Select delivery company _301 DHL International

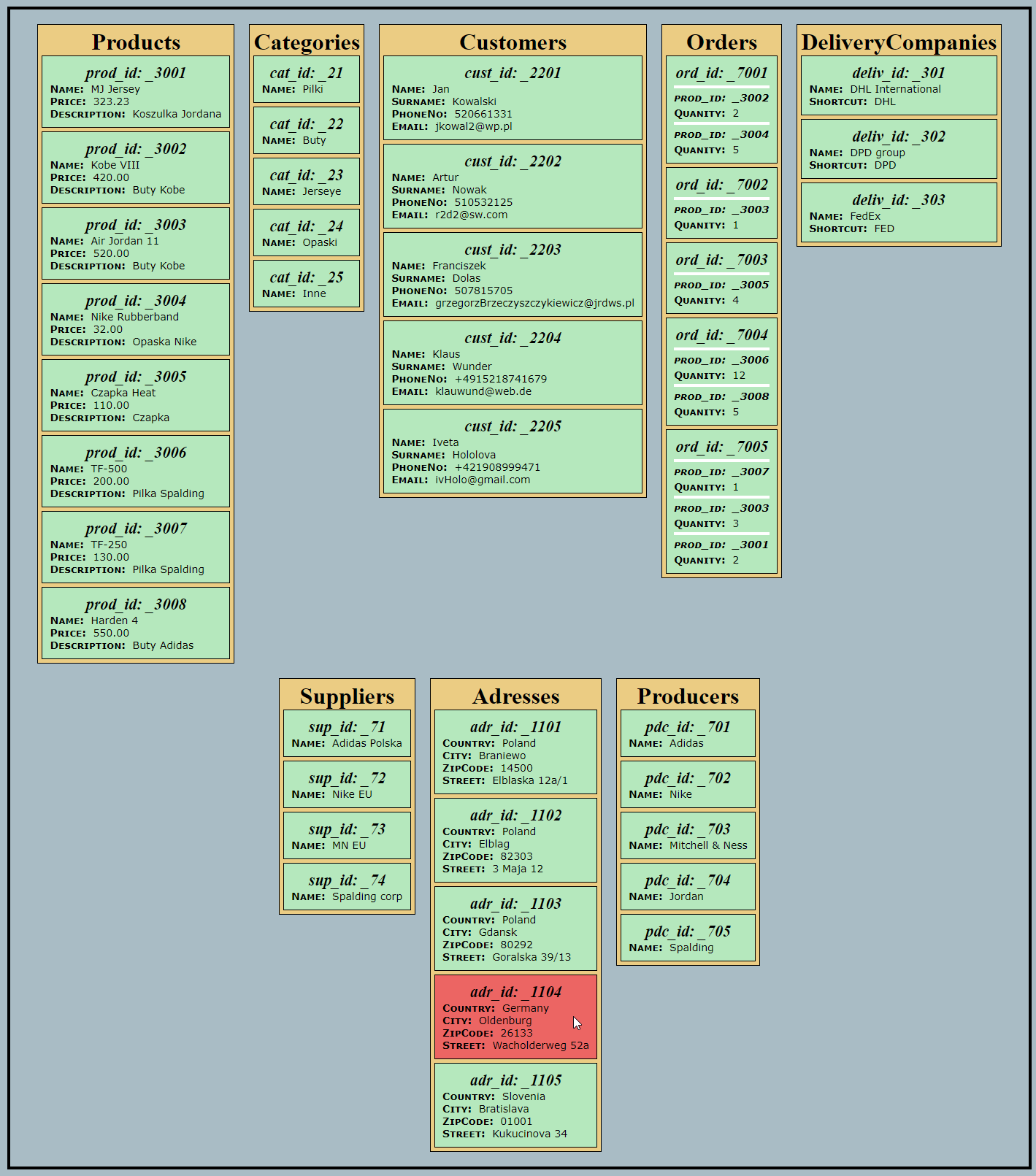(x=899, y=85)
